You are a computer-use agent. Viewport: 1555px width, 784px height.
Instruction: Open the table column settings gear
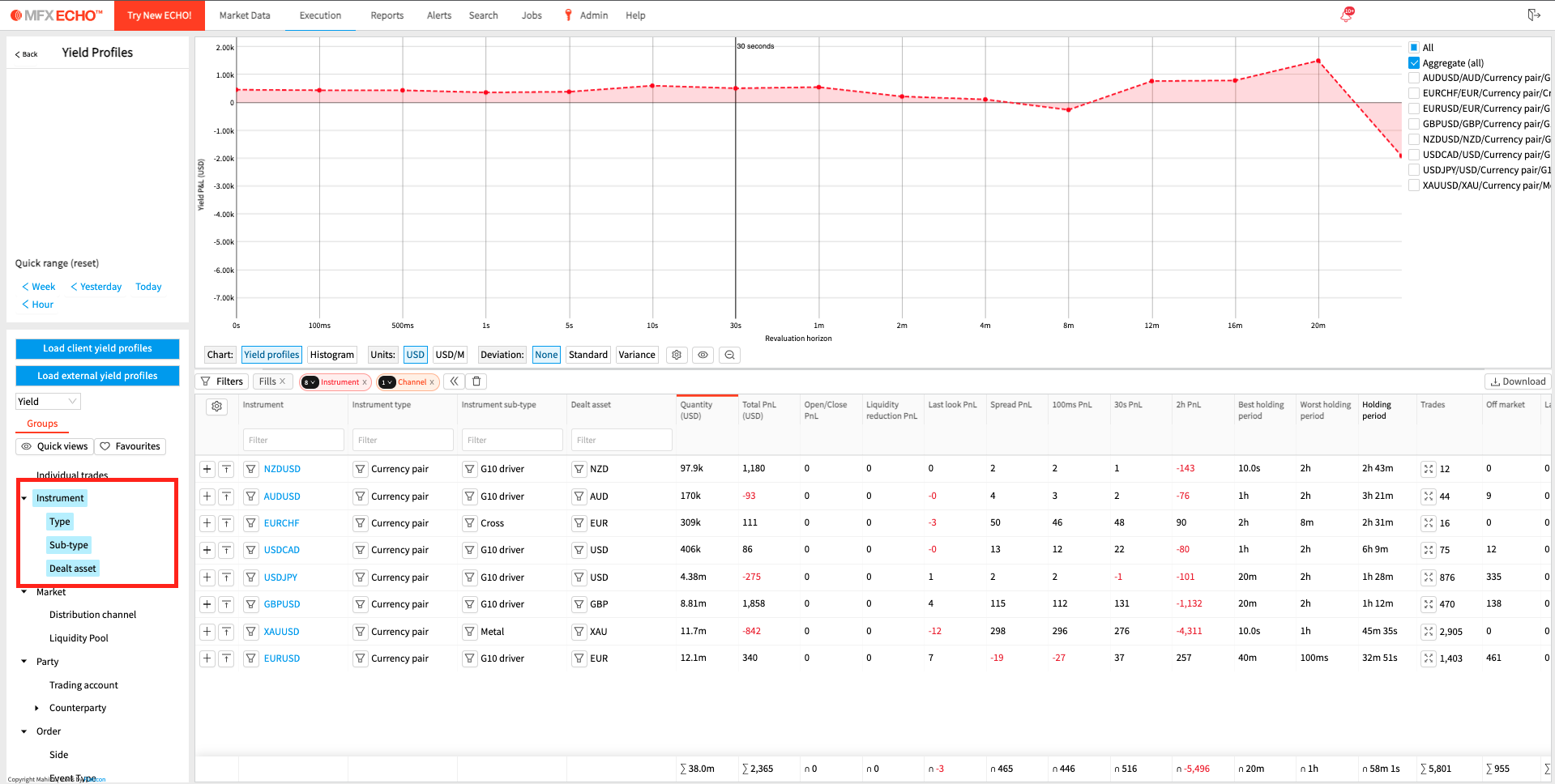[216, 407]
